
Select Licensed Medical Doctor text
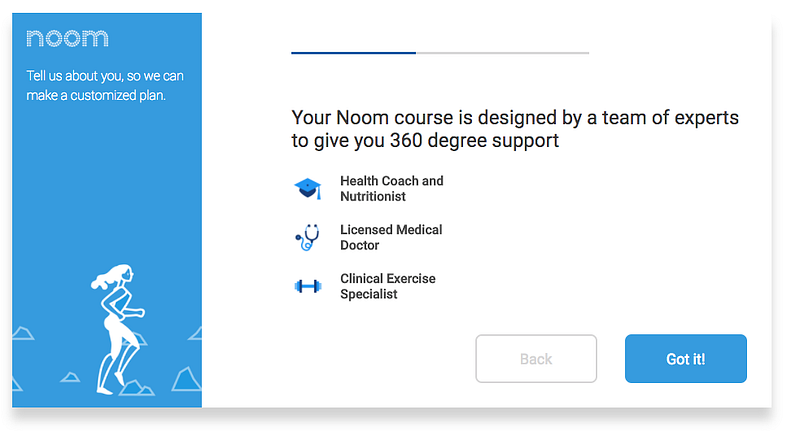[391, 237]
